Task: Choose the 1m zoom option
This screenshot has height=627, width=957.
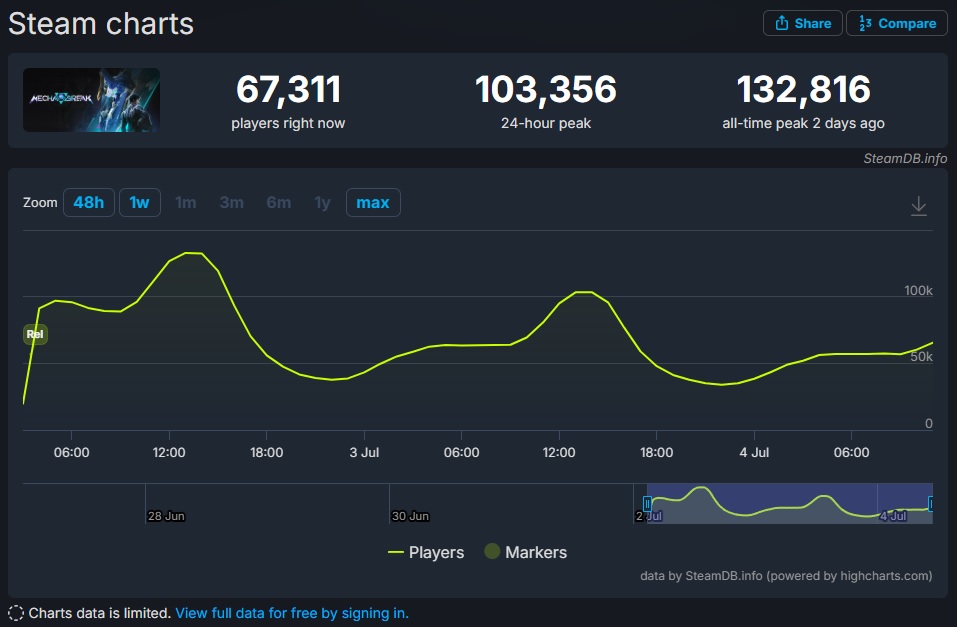Action: coord(185,203)
